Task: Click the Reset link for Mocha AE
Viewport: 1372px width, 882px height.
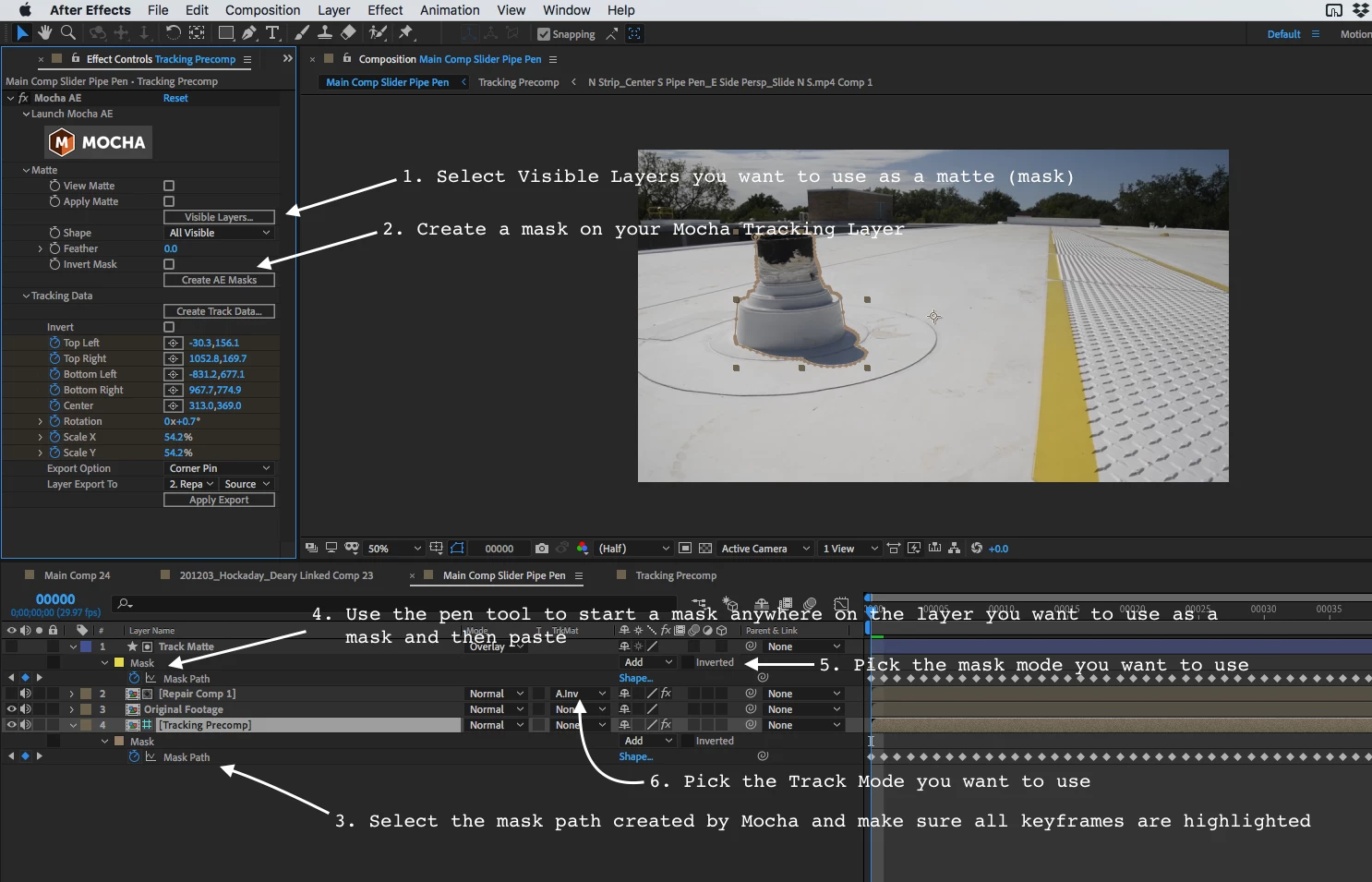Action: pyautogui.click(x=175, y=98)
